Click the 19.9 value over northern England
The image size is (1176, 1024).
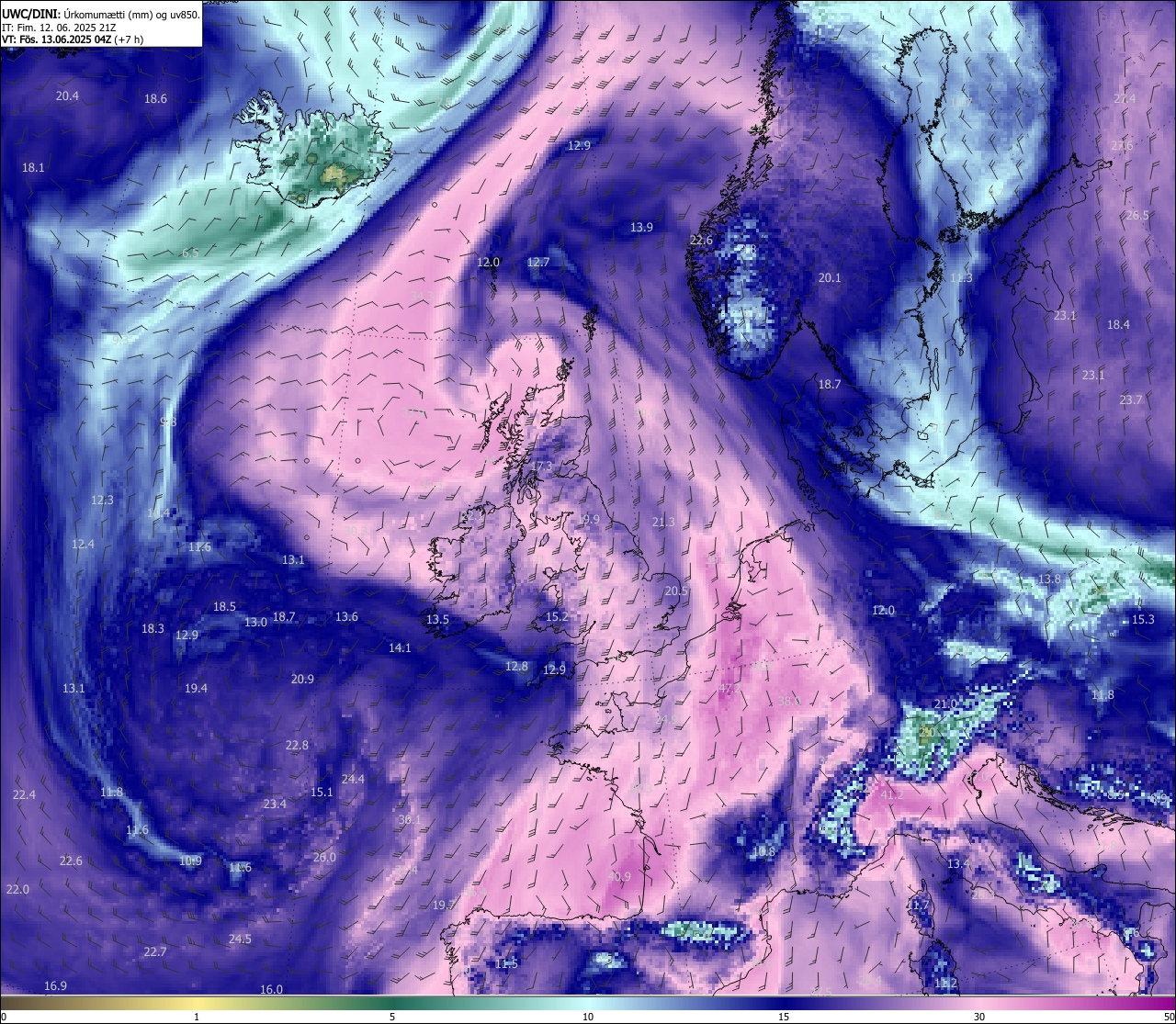[x=588, y=519]
